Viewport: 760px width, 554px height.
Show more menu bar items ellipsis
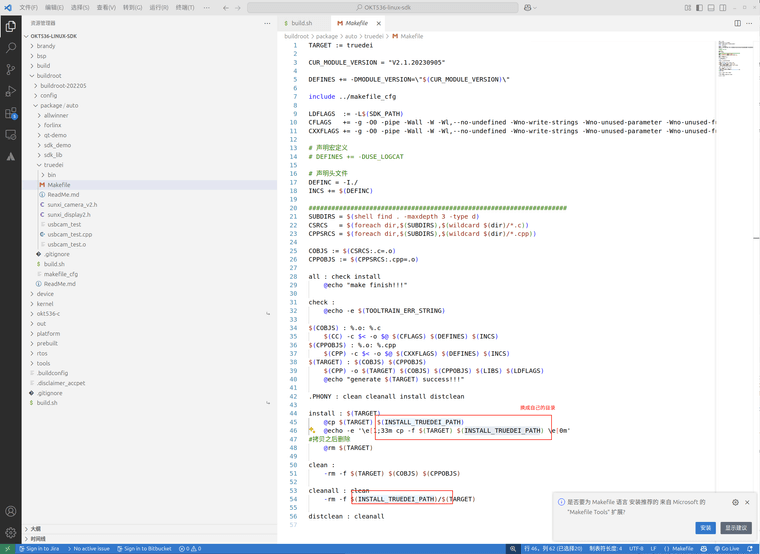pos(207,8)
